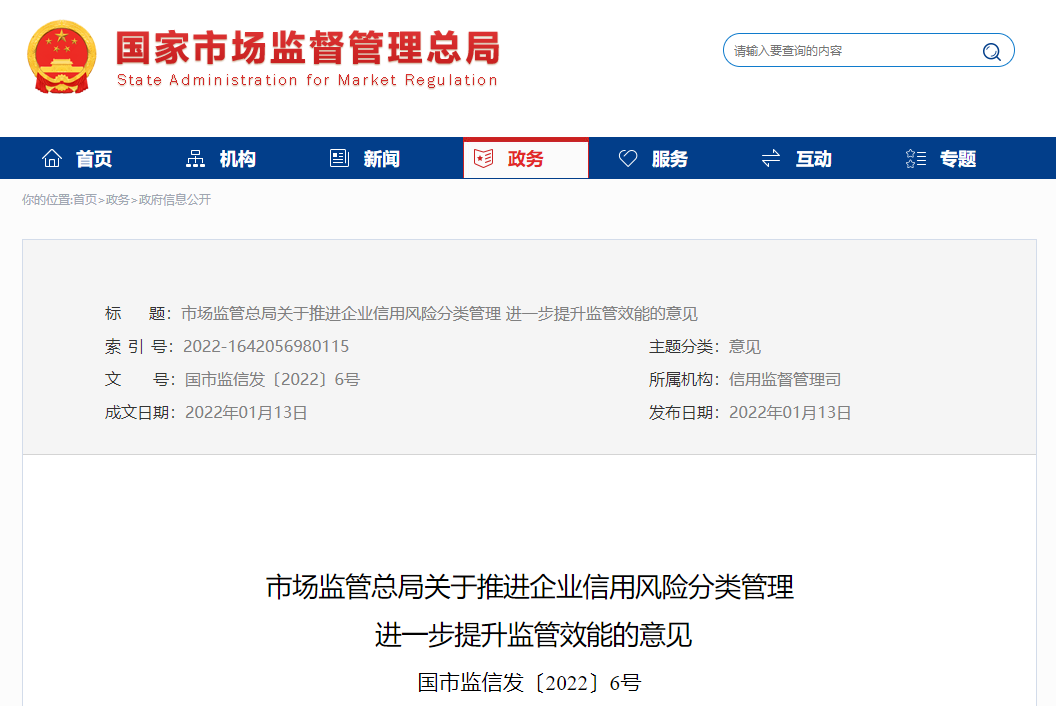Click the arrows icon beside 互动
This screenshot has width=1056, height=706.
[771, 158]
